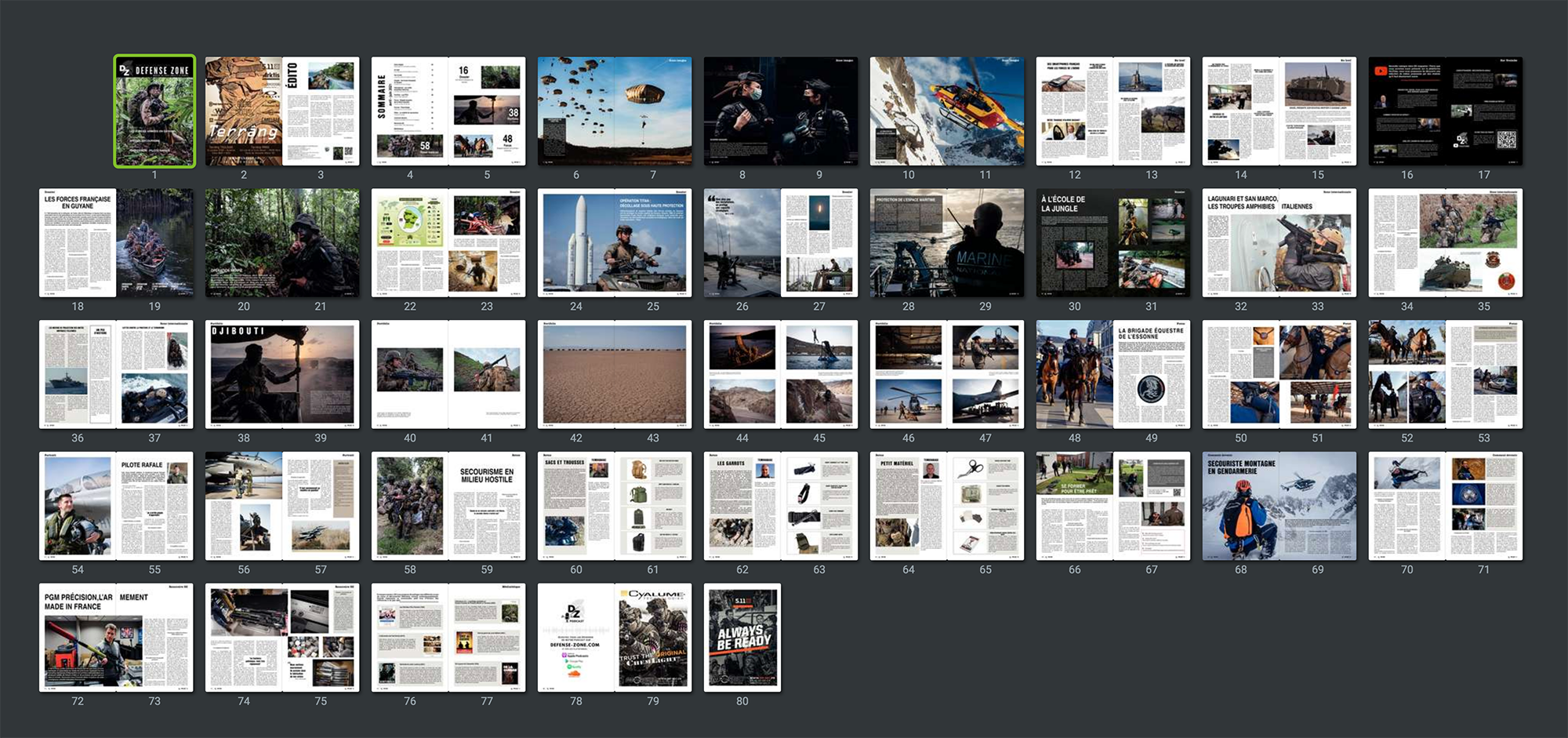Open the 'Pilote Rafale' article page
The height and width of the screenshot is (738, 1568).
pos(154,507)
